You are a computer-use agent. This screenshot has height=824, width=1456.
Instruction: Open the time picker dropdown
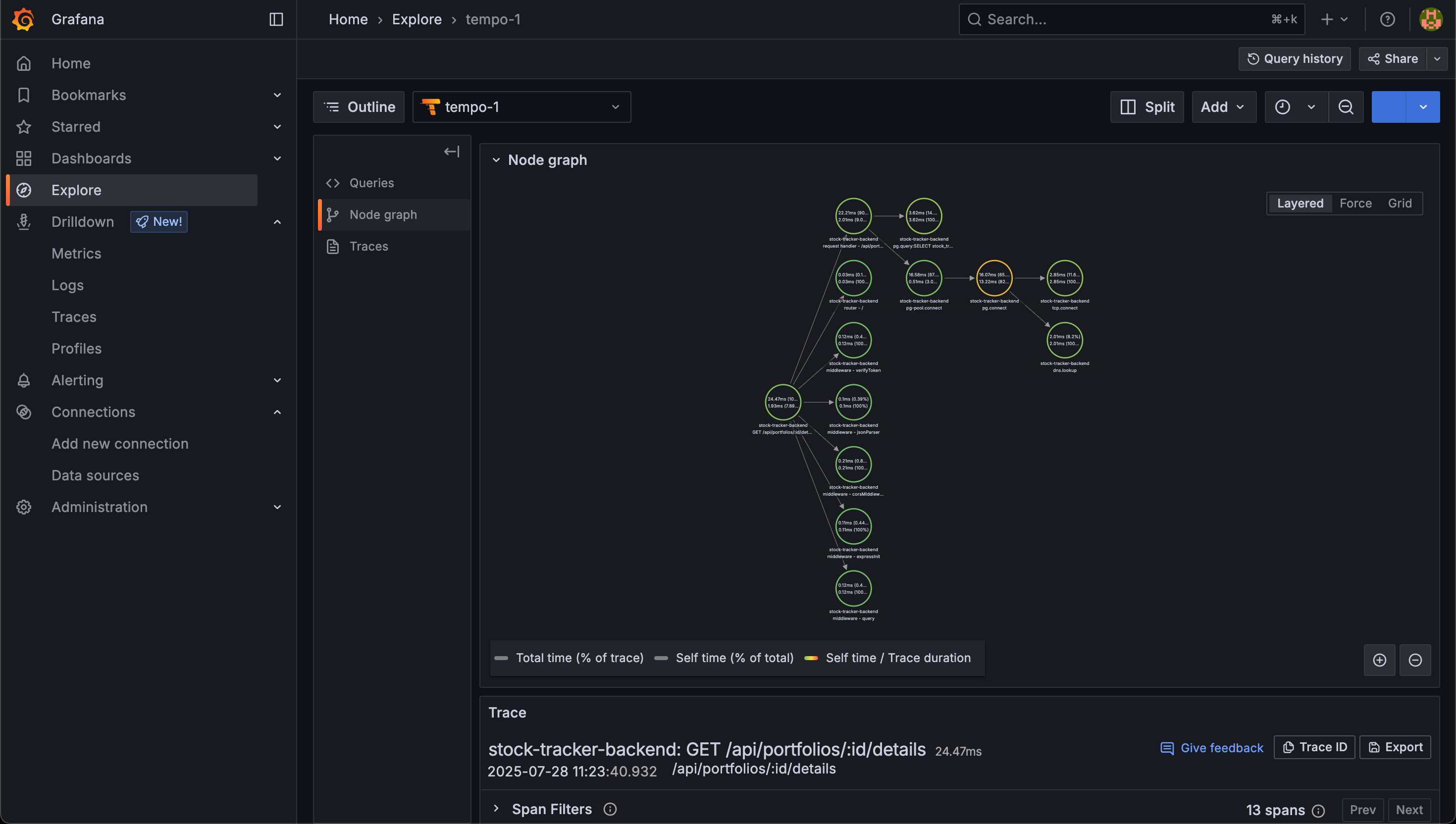1297,107
